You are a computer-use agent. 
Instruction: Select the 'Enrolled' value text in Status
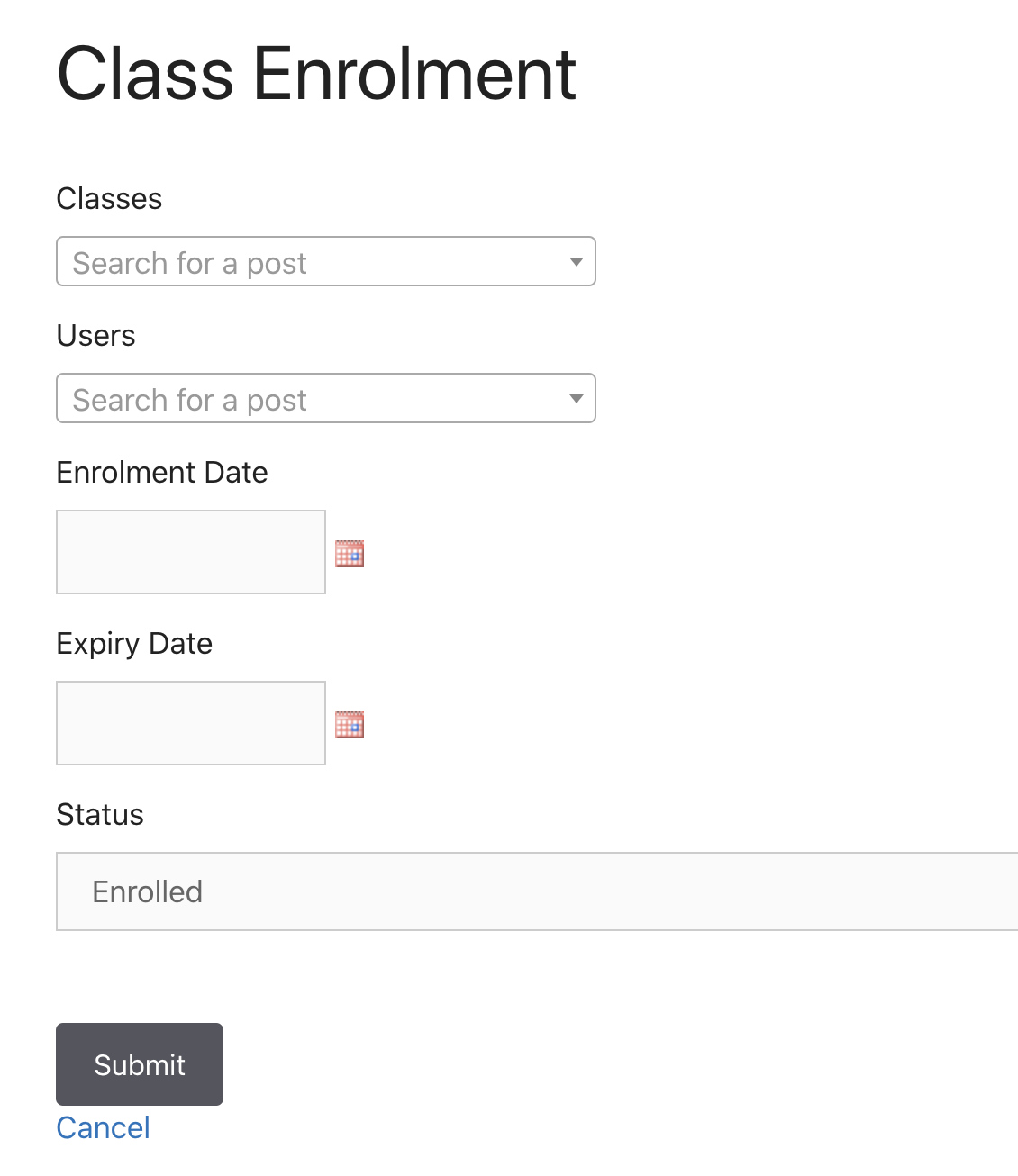coord(148,891)
